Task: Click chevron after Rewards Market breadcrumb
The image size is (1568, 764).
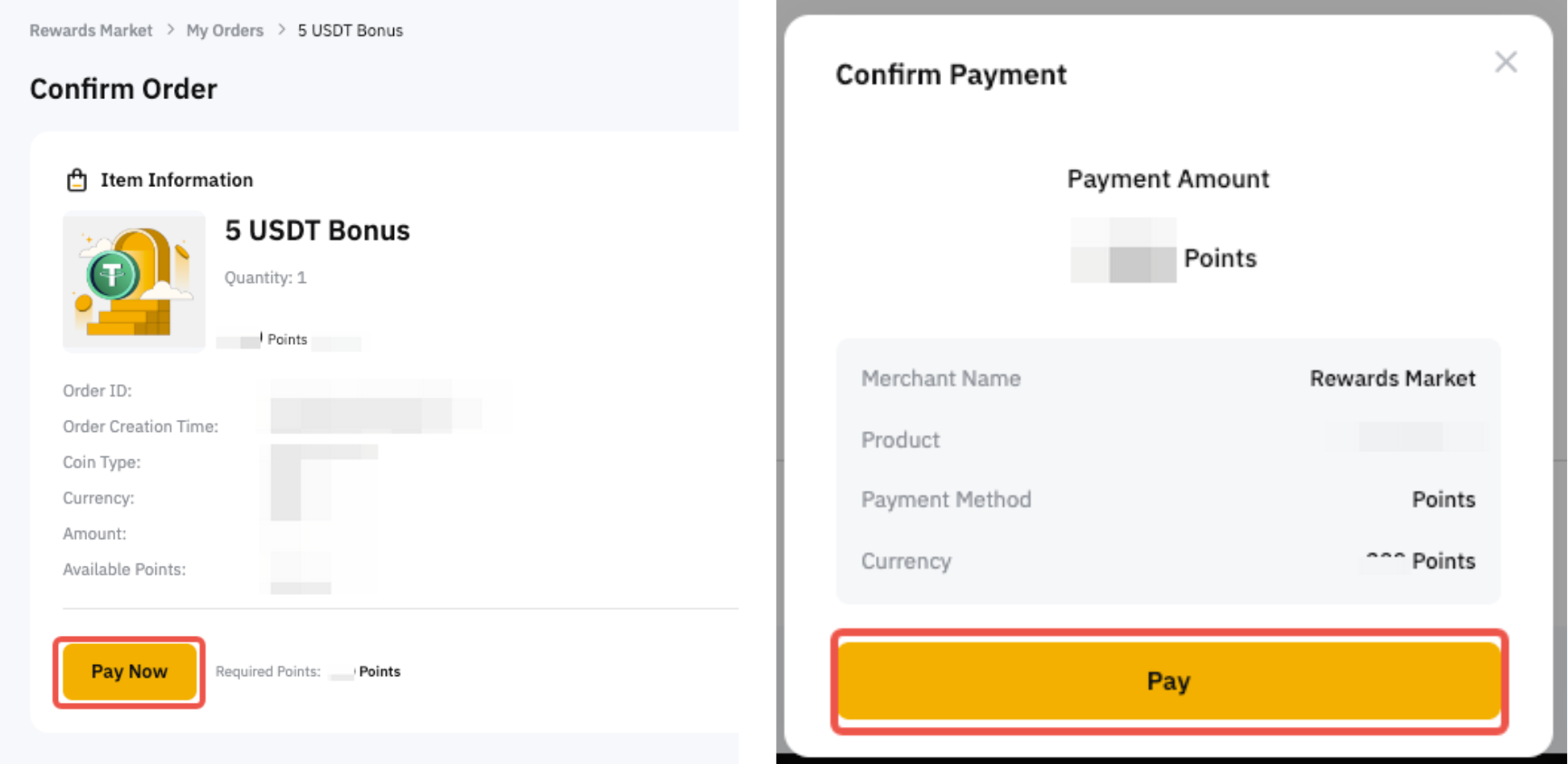Action: point(170,30)
